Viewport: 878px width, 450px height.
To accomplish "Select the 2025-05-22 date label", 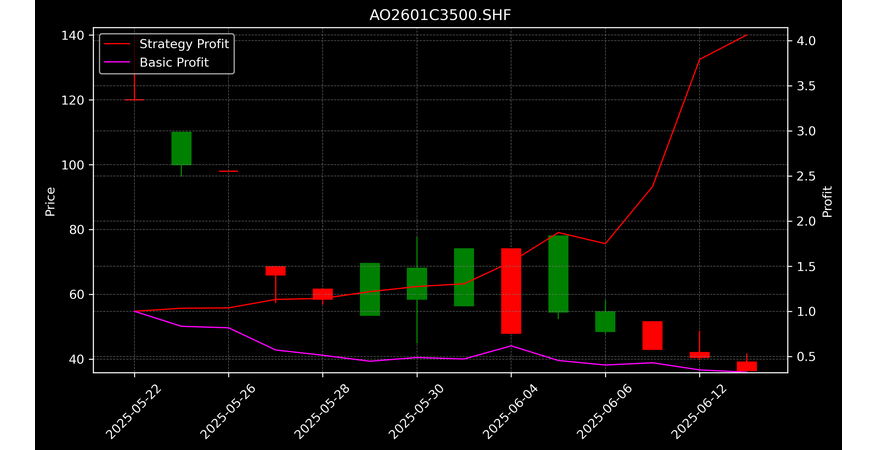I will click(133, 411).
